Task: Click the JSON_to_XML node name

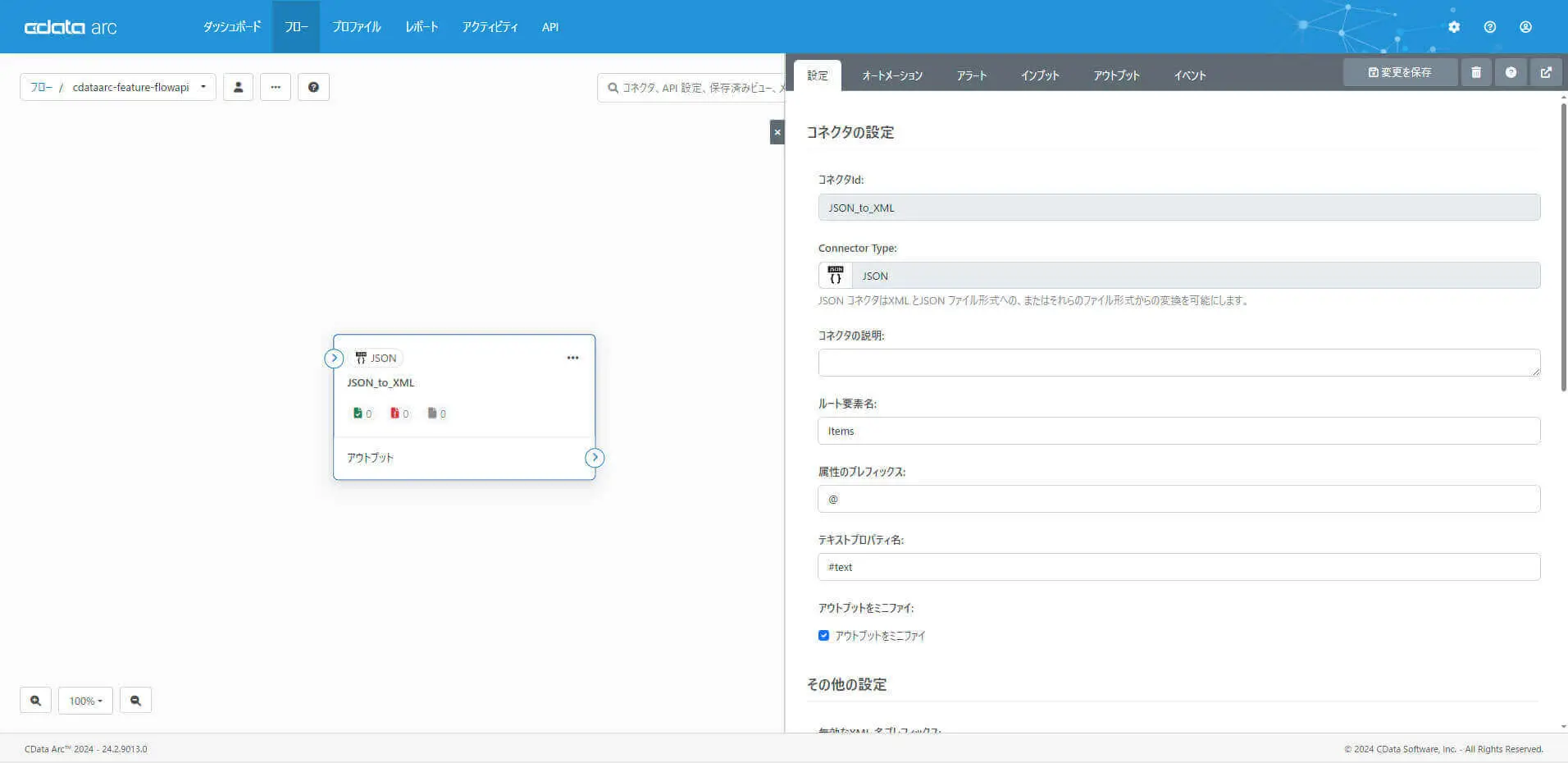Action: click(381, 383)
